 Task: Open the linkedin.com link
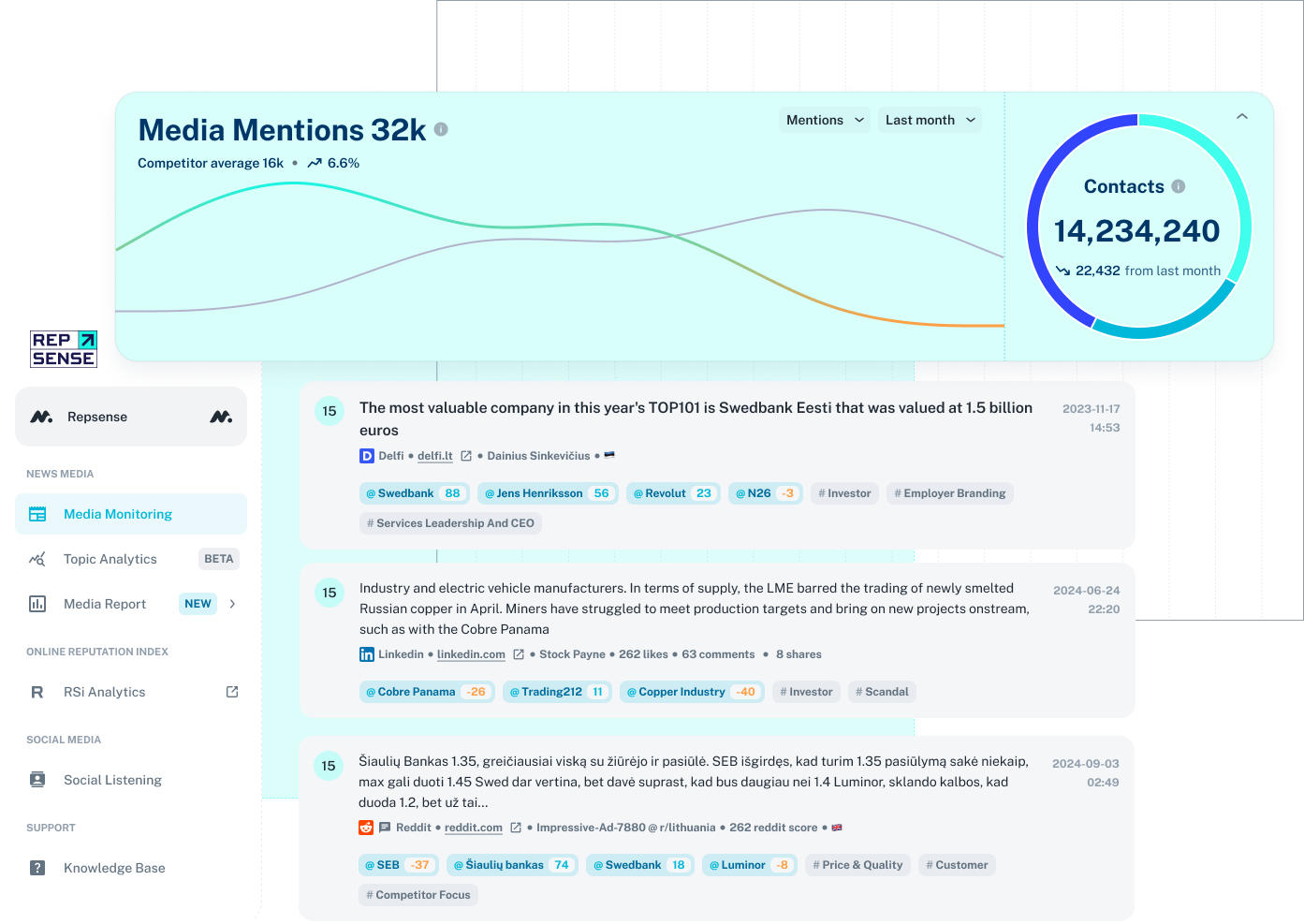[471, 654]
